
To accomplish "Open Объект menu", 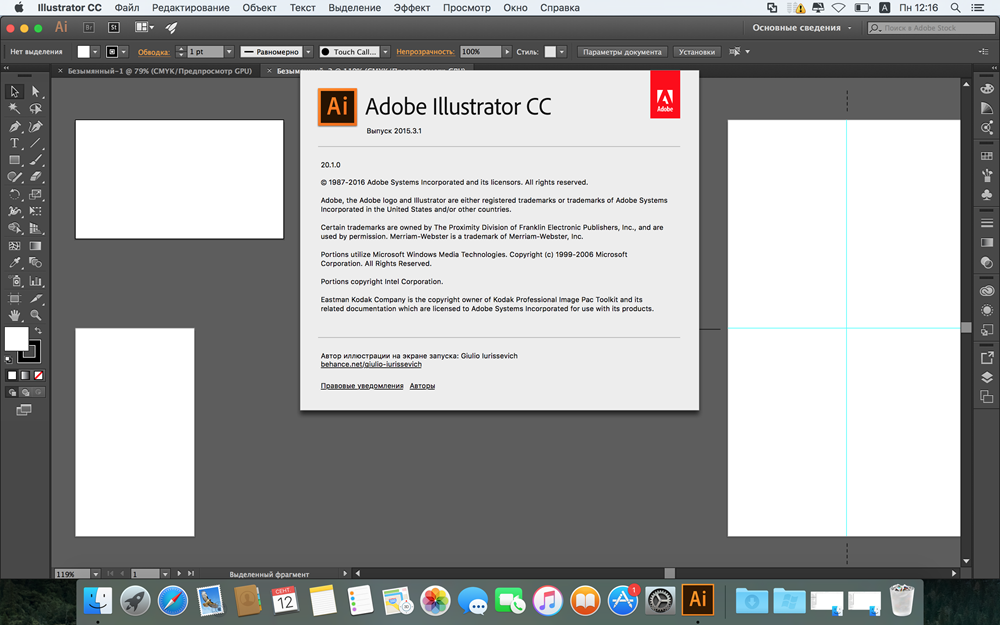I will click(260, 8).
